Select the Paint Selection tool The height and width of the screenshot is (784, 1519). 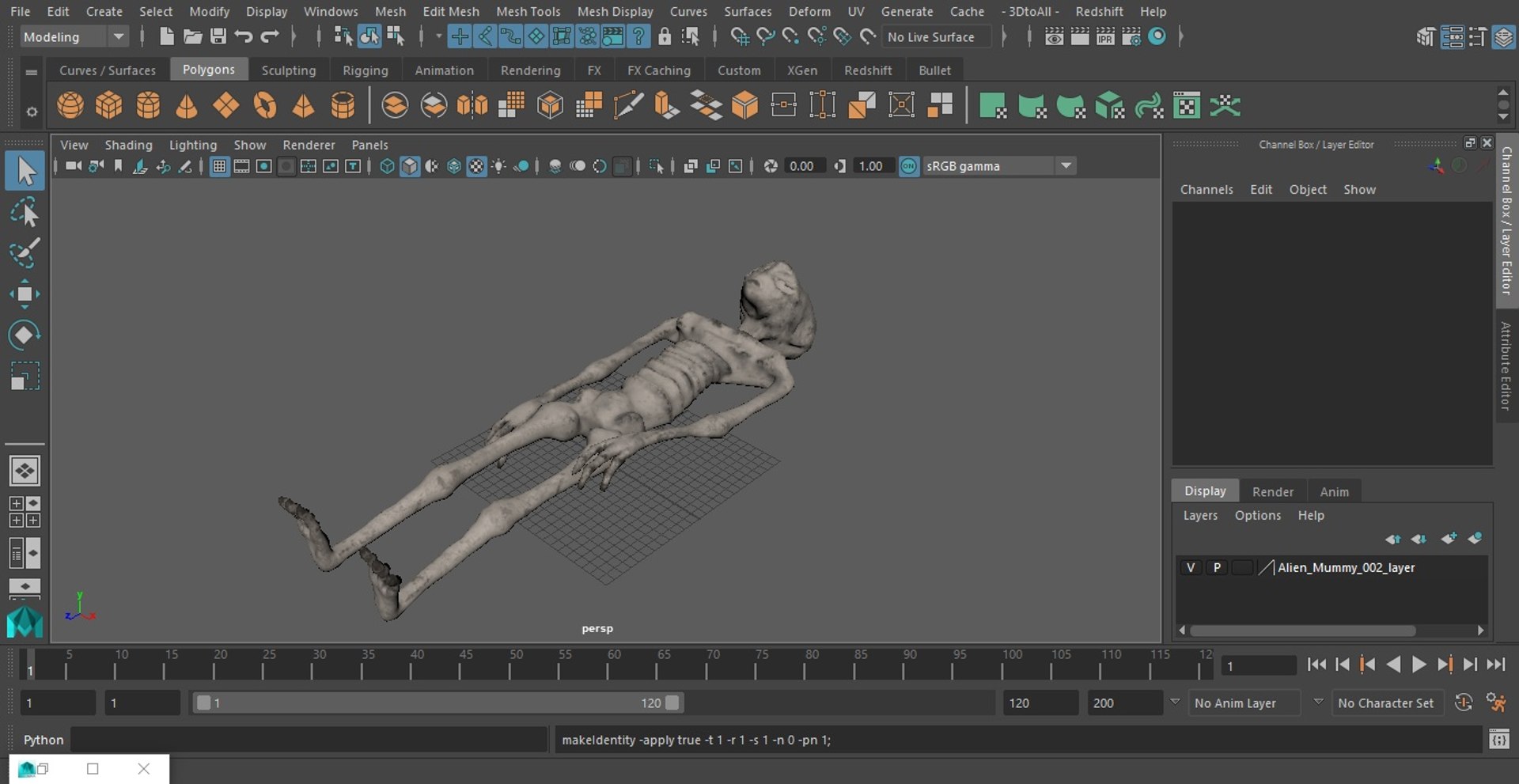(x=25, y=253)
